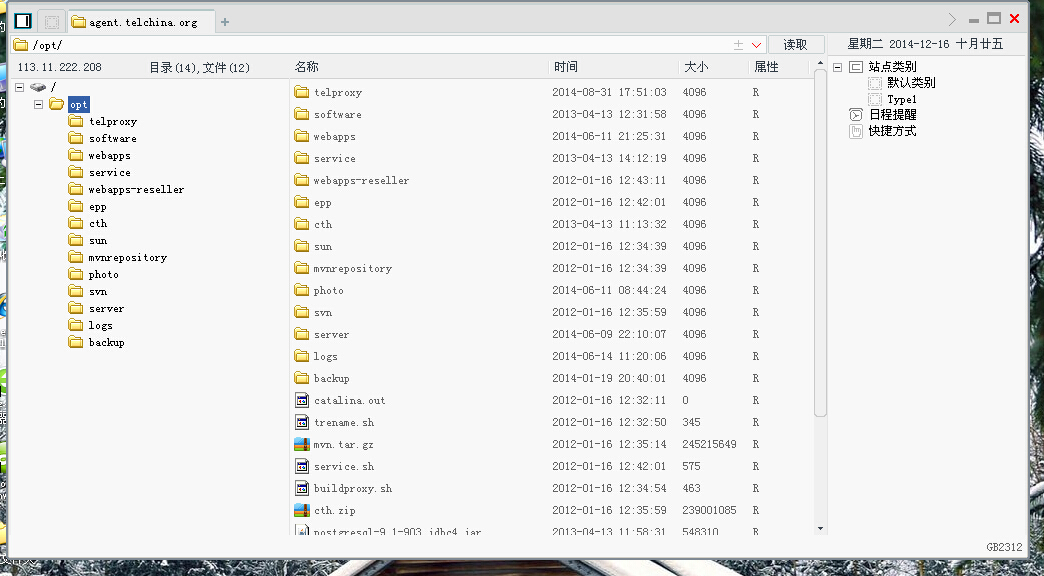Open 快捷方式 shortcuts
Image resolution: width=1044 pixels, height=576 pixels.
[x=892, y=131]
